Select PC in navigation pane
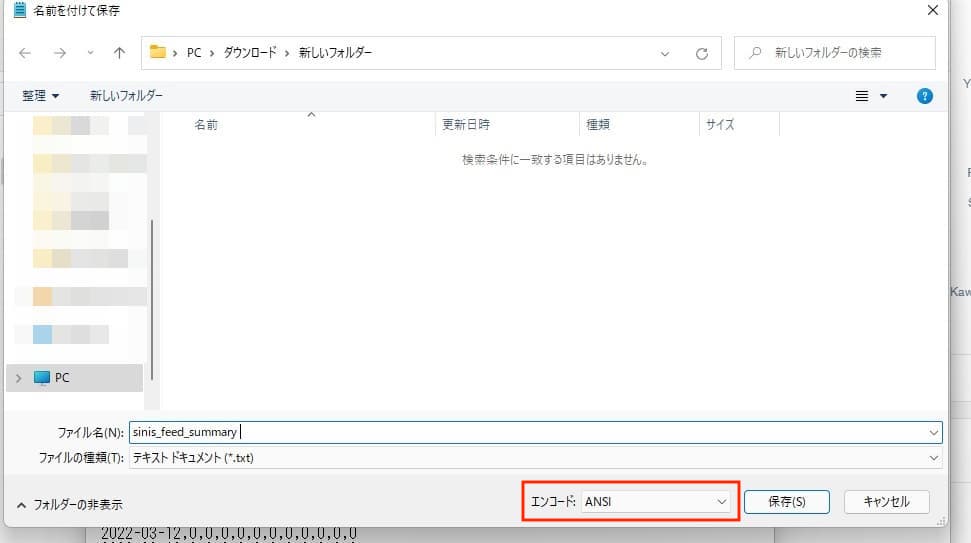 coord(75,378)
